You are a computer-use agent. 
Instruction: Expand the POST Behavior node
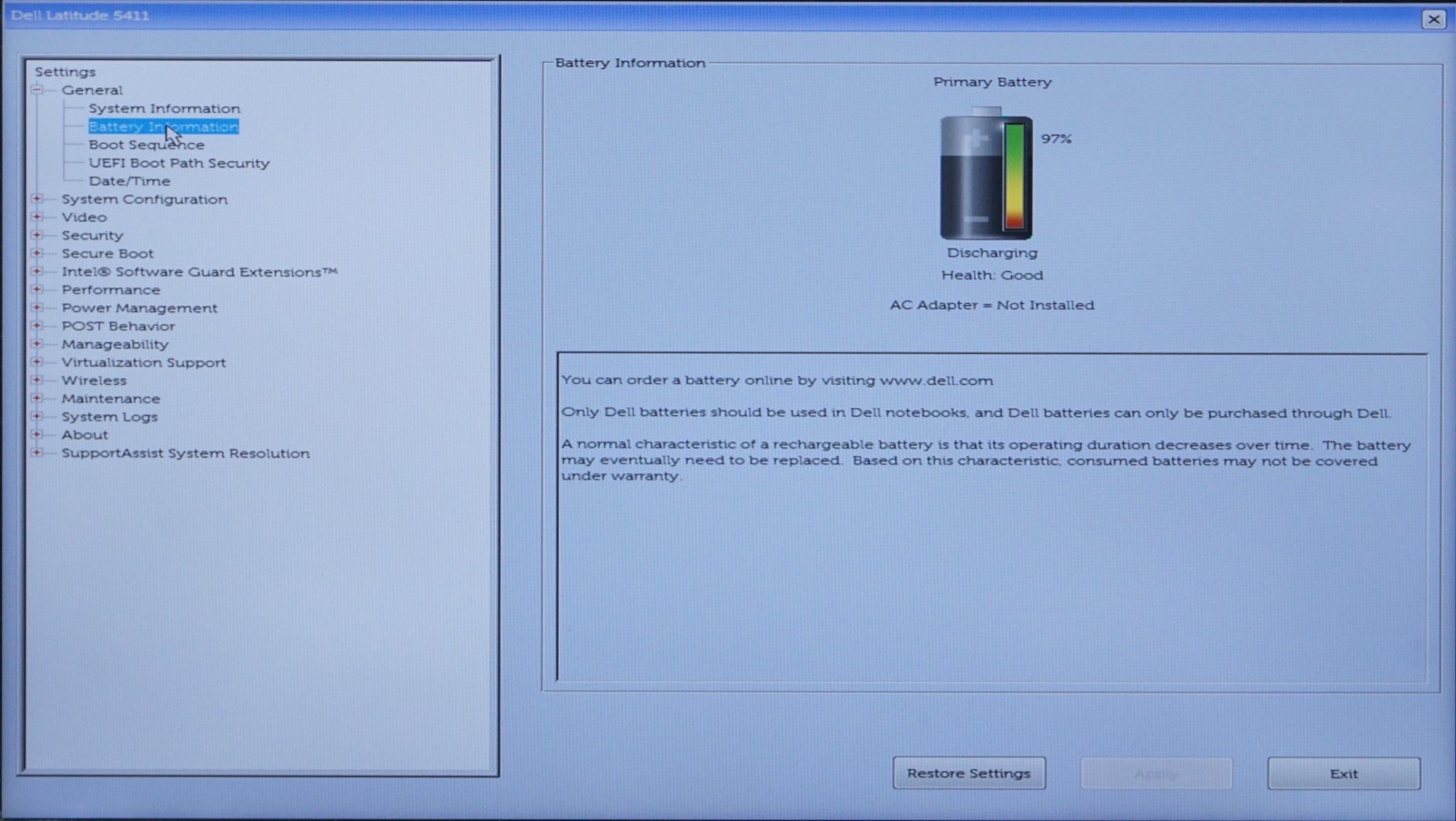tap(37, 325)
